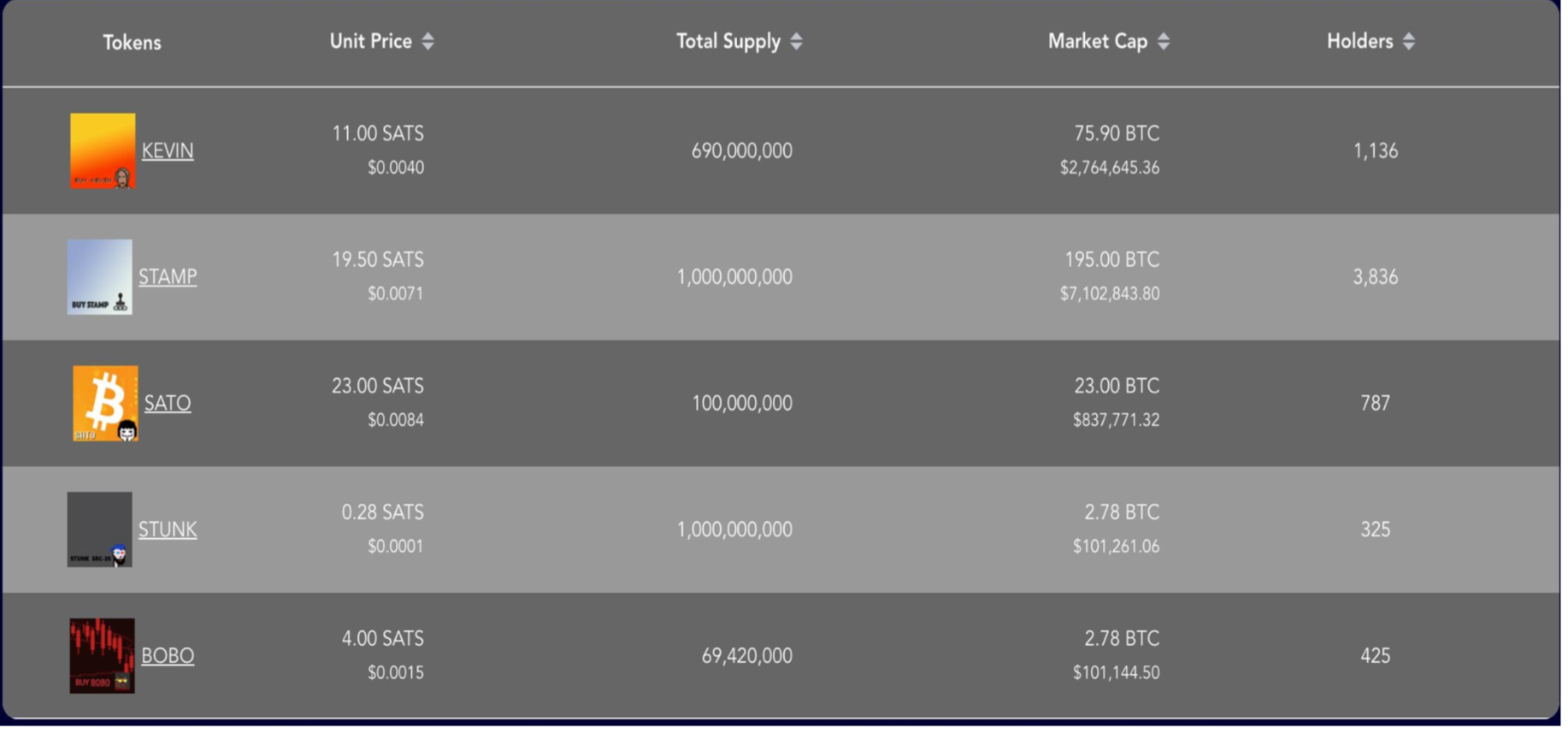Open the STAMP token link
1568x734 pixels.
(x=168, y=277)
